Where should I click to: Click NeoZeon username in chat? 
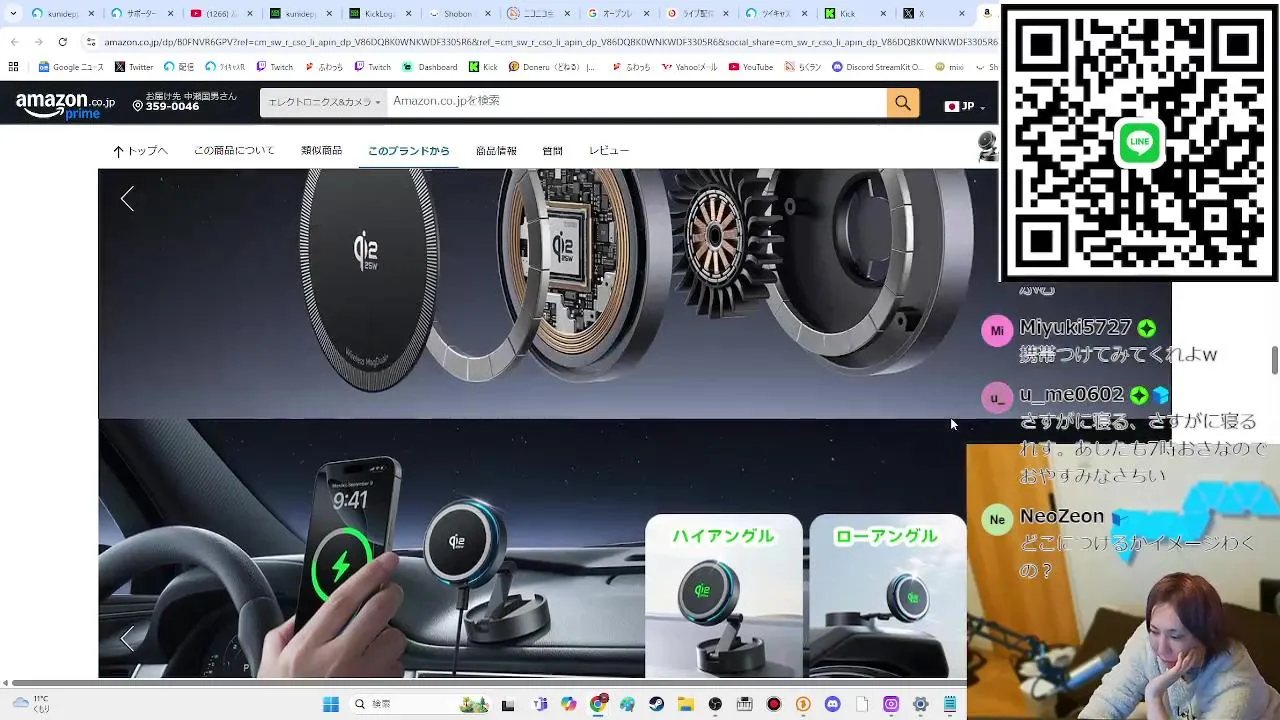(x=1061, y=517)
